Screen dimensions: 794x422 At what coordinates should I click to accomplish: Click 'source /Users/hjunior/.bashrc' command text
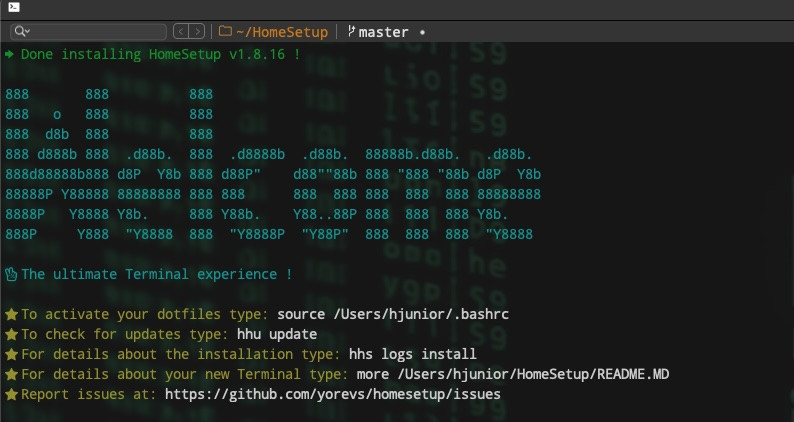tap(393, 314)
